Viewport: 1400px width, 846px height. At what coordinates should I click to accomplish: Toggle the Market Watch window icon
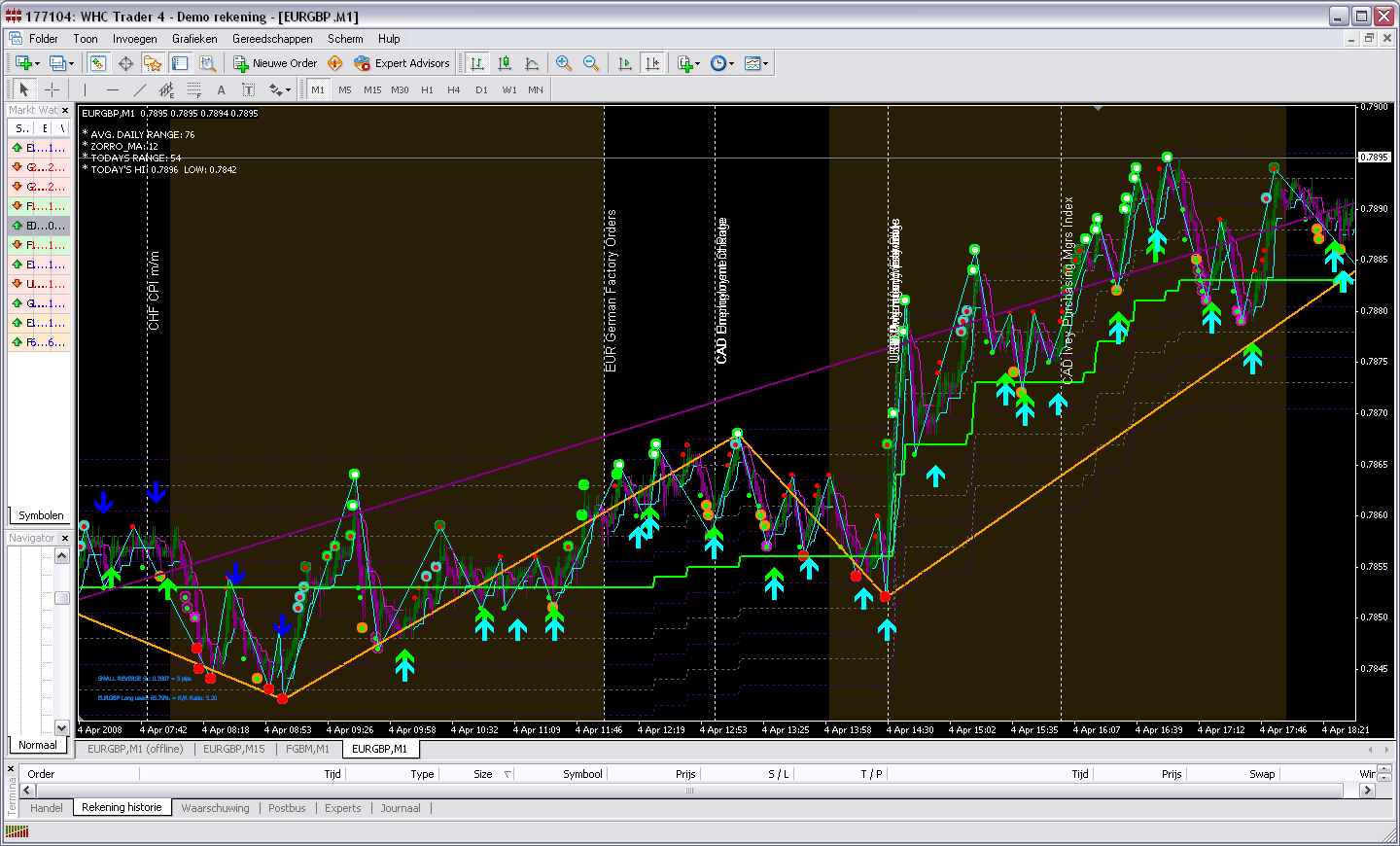[x=98, y=63]
